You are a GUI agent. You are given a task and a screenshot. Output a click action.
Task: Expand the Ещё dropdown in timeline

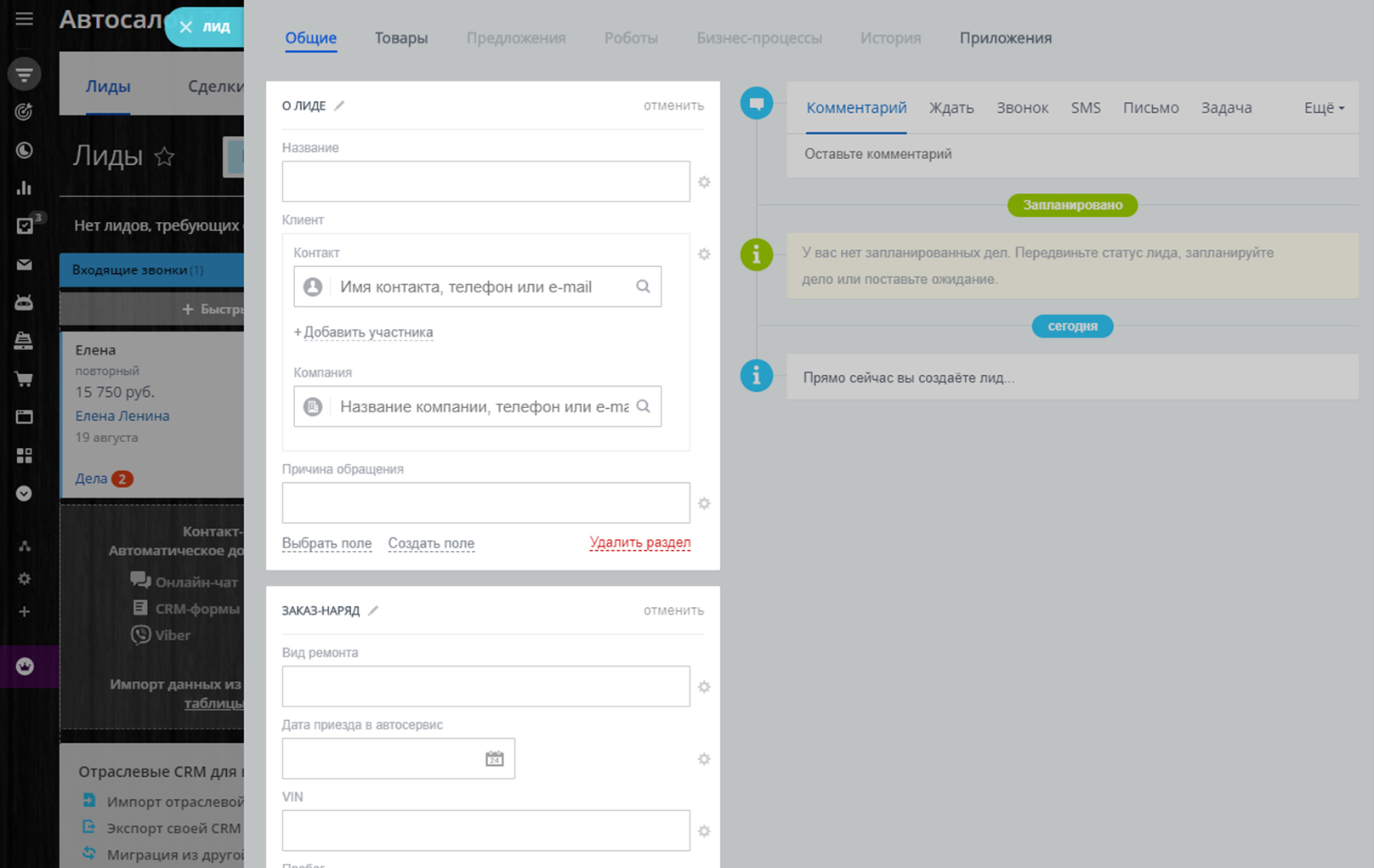(x=1324, y=108)
